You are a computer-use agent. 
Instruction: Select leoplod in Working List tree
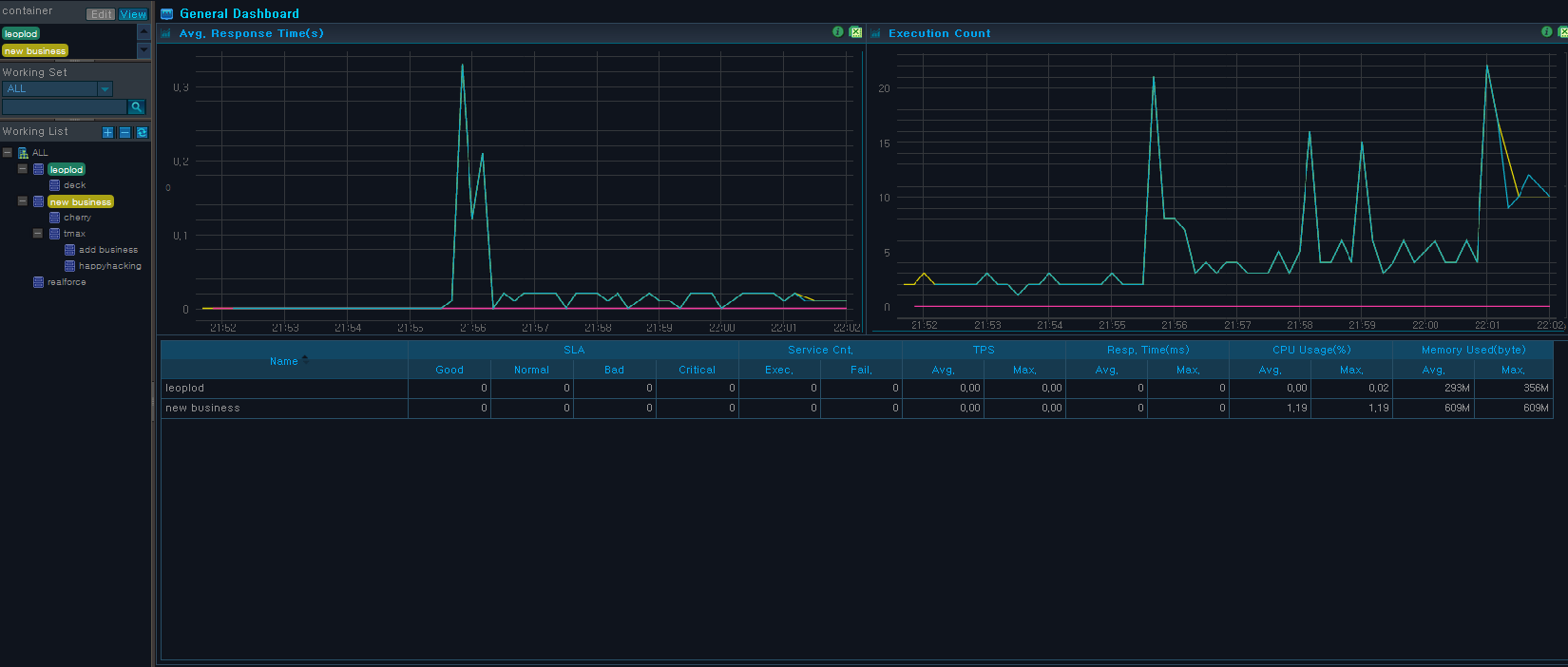67,169
